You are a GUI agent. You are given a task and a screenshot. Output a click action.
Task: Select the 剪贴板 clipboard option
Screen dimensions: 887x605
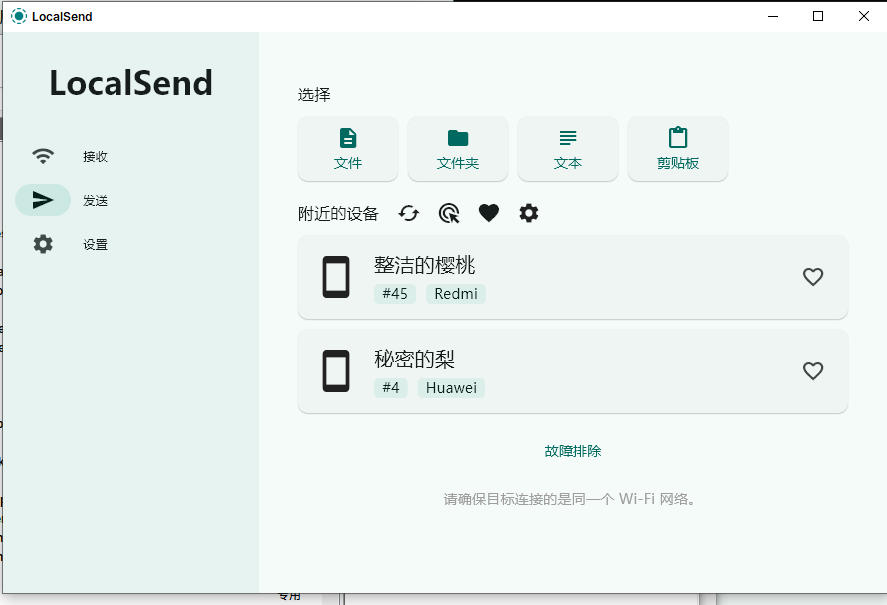coord(678,149)
